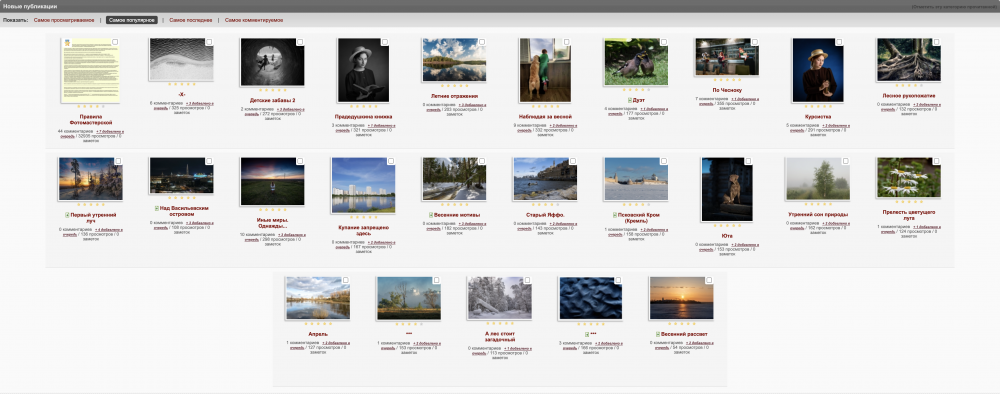
Task: Check the box on the Апрель photo
Action: click(x=346, y=280)
